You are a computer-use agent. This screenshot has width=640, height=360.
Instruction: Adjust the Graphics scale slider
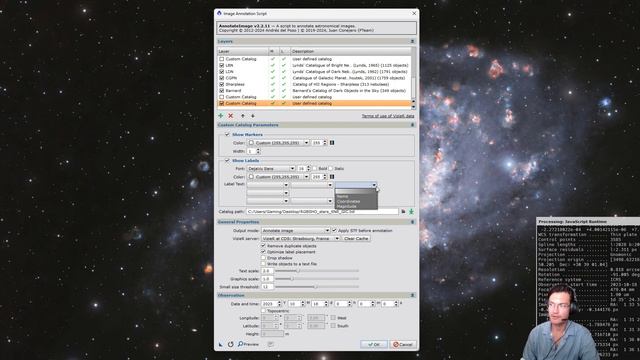pyautogui.click(x=317, y=279)
